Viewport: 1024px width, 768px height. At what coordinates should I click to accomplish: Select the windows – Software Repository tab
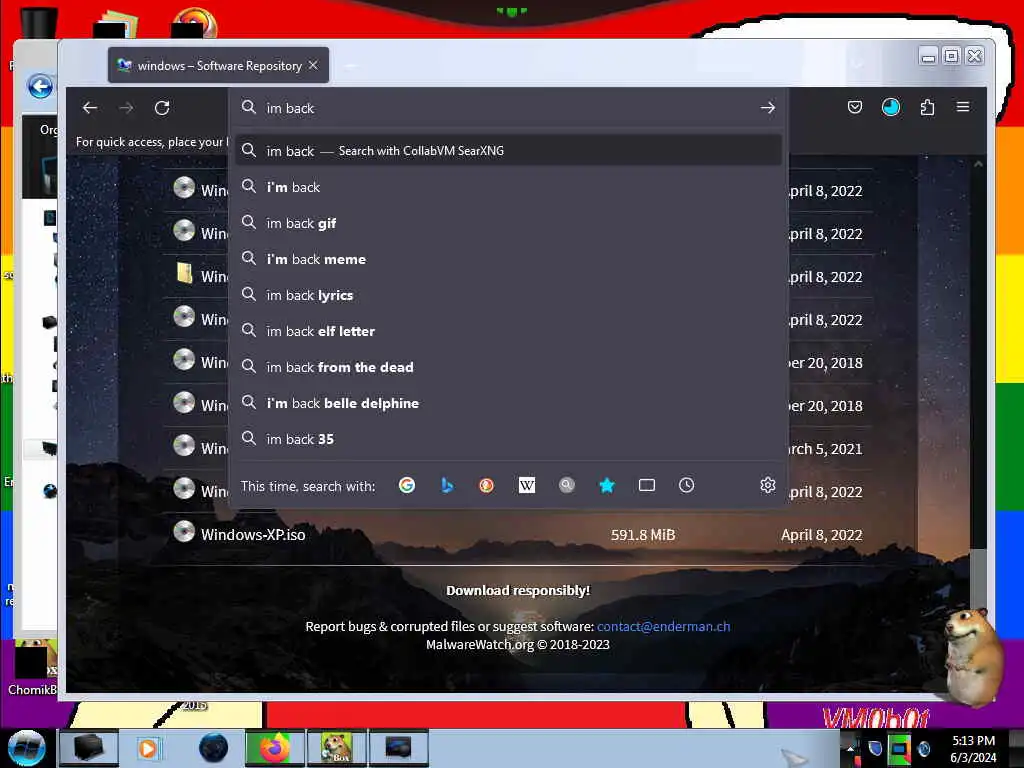(x=219, y=65)
